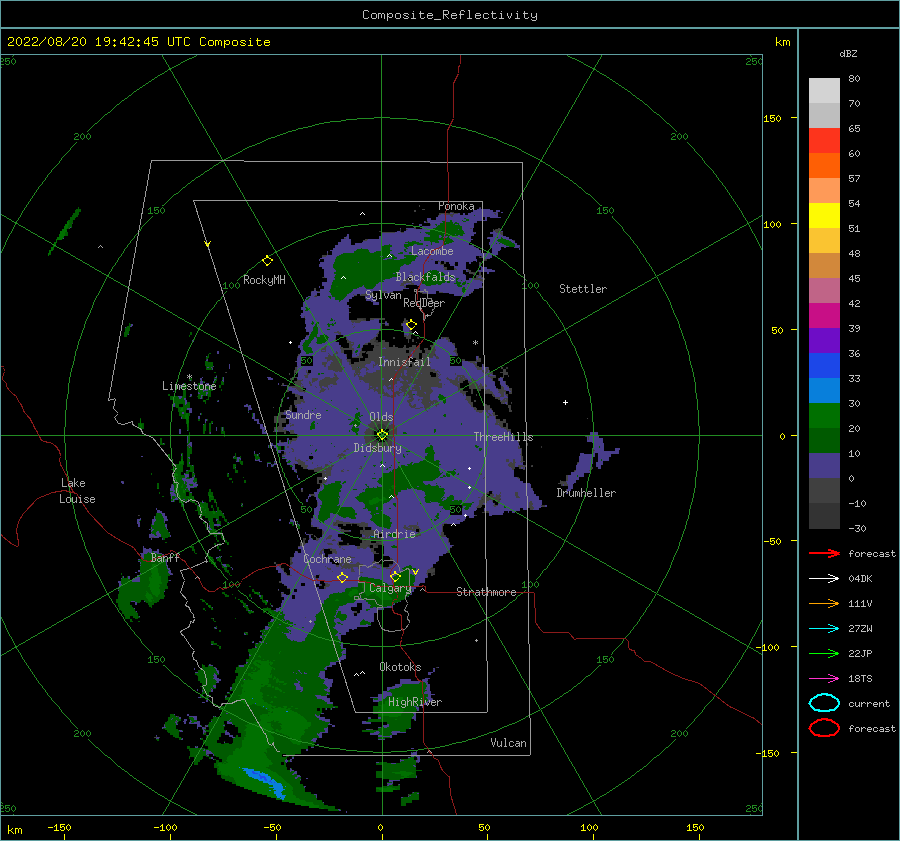Image resolution: width=900 pixels, height=841 pixels.
Task: Click the RedDeer city label
Action: pos(424,303)
